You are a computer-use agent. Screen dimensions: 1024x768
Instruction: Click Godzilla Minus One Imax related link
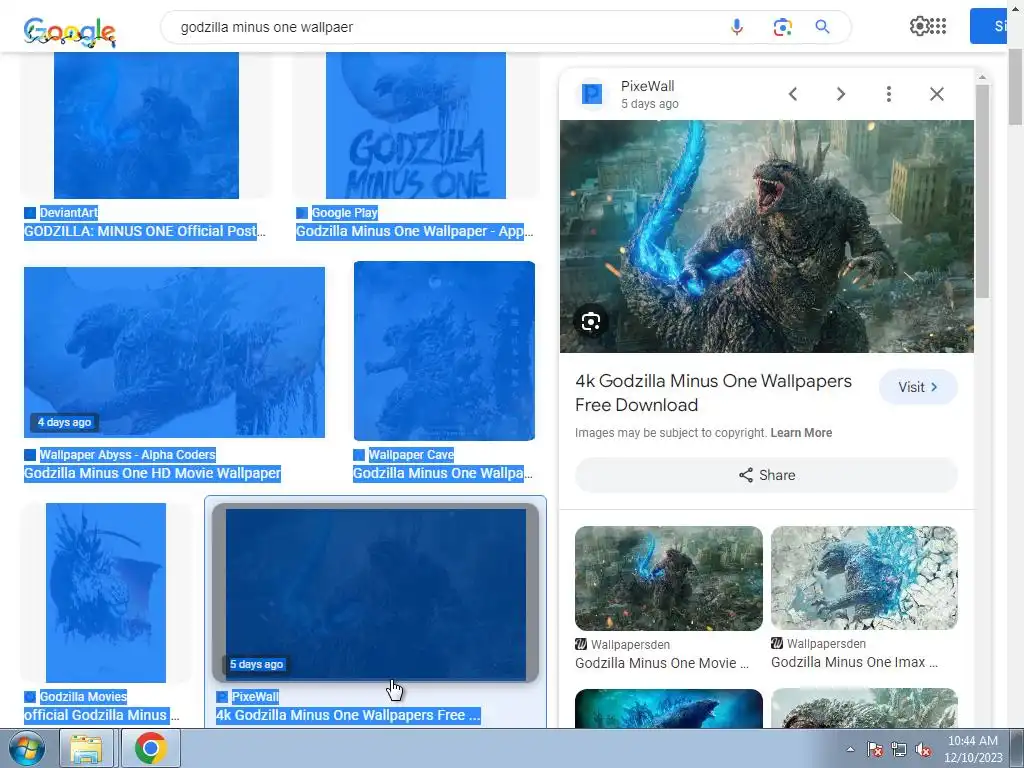pos(854,662)
